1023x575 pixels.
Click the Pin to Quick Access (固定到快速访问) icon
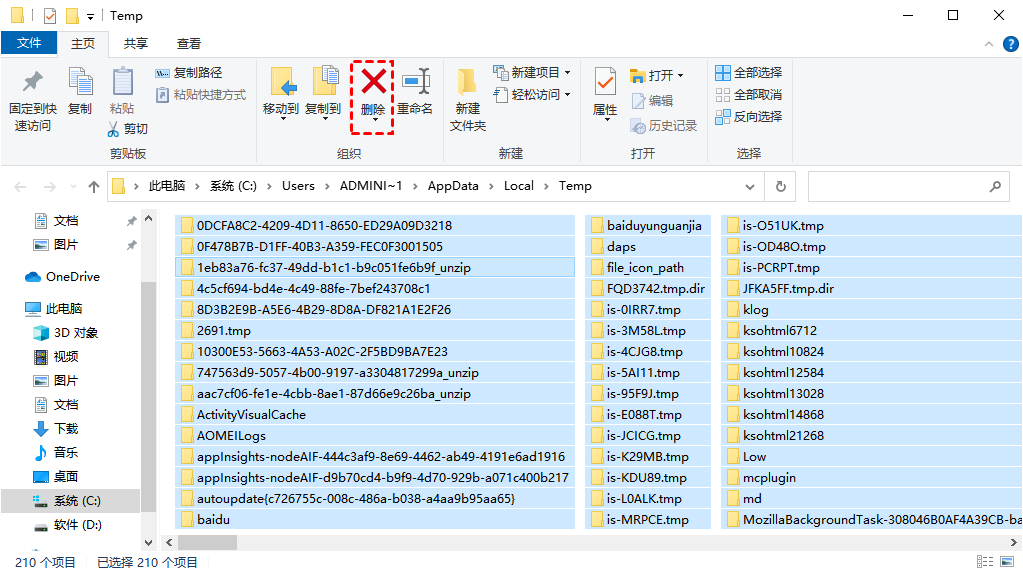32,82
